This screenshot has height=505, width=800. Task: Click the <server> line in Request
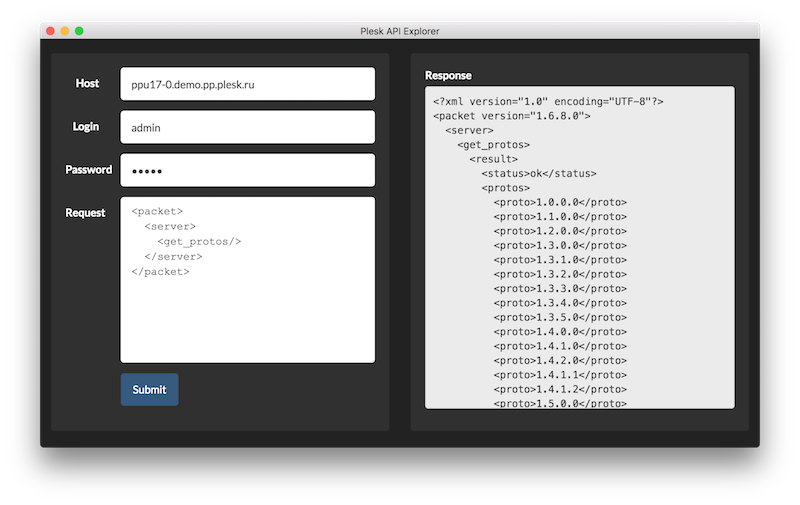pyautogui.click(x=170, y=226)
